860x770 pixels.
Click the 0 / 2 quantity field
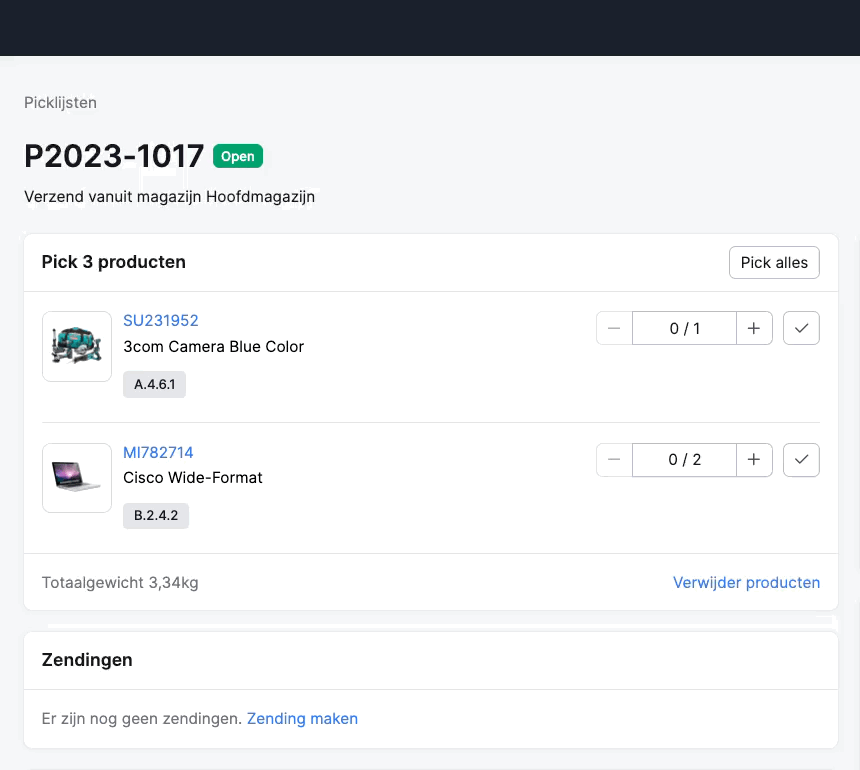(684, 460)
